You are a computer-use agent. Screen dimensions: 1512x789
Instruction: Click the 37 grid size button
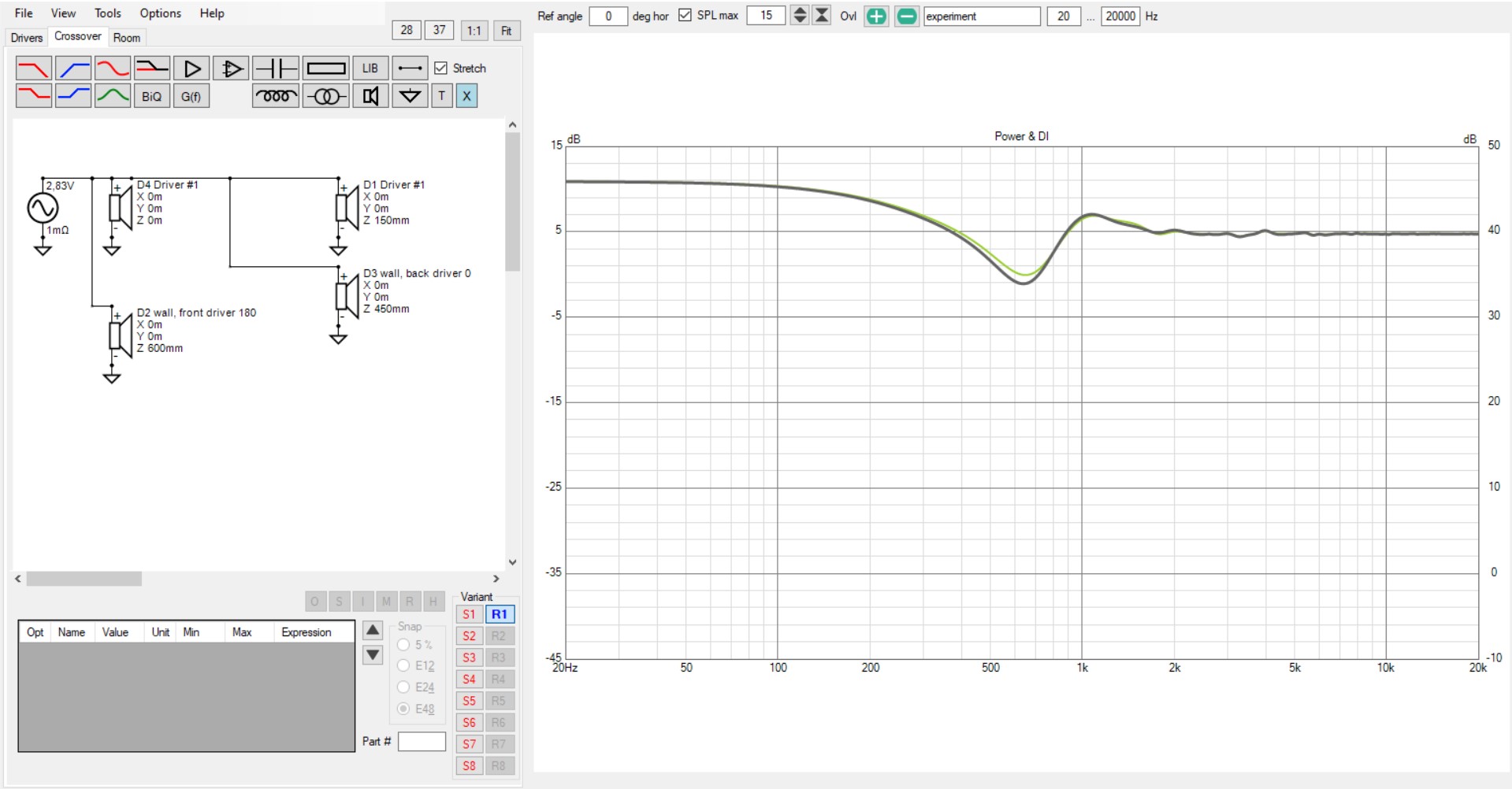pos(440,30)
